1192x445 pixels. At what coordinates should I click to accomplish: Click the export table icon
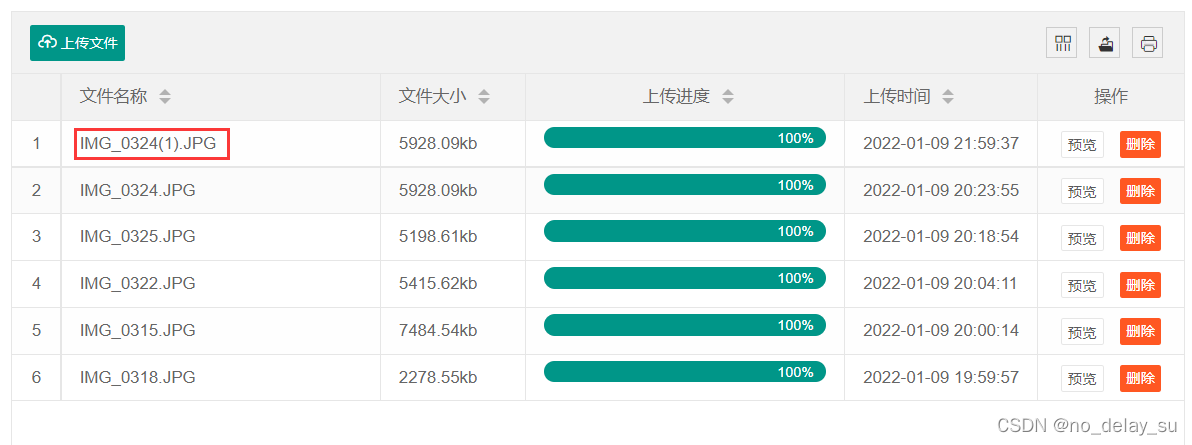[x=1105, y=43]
